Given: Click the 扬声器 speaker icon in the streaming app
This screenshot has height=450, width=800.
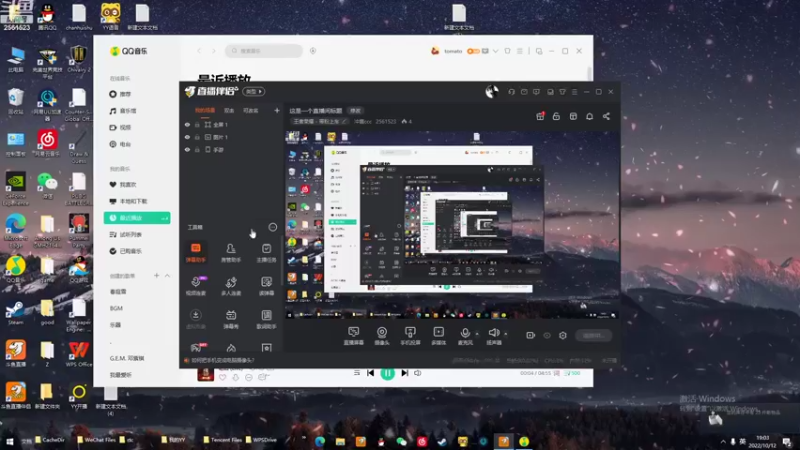Looking at the screenshot, I should pos(493,333).
